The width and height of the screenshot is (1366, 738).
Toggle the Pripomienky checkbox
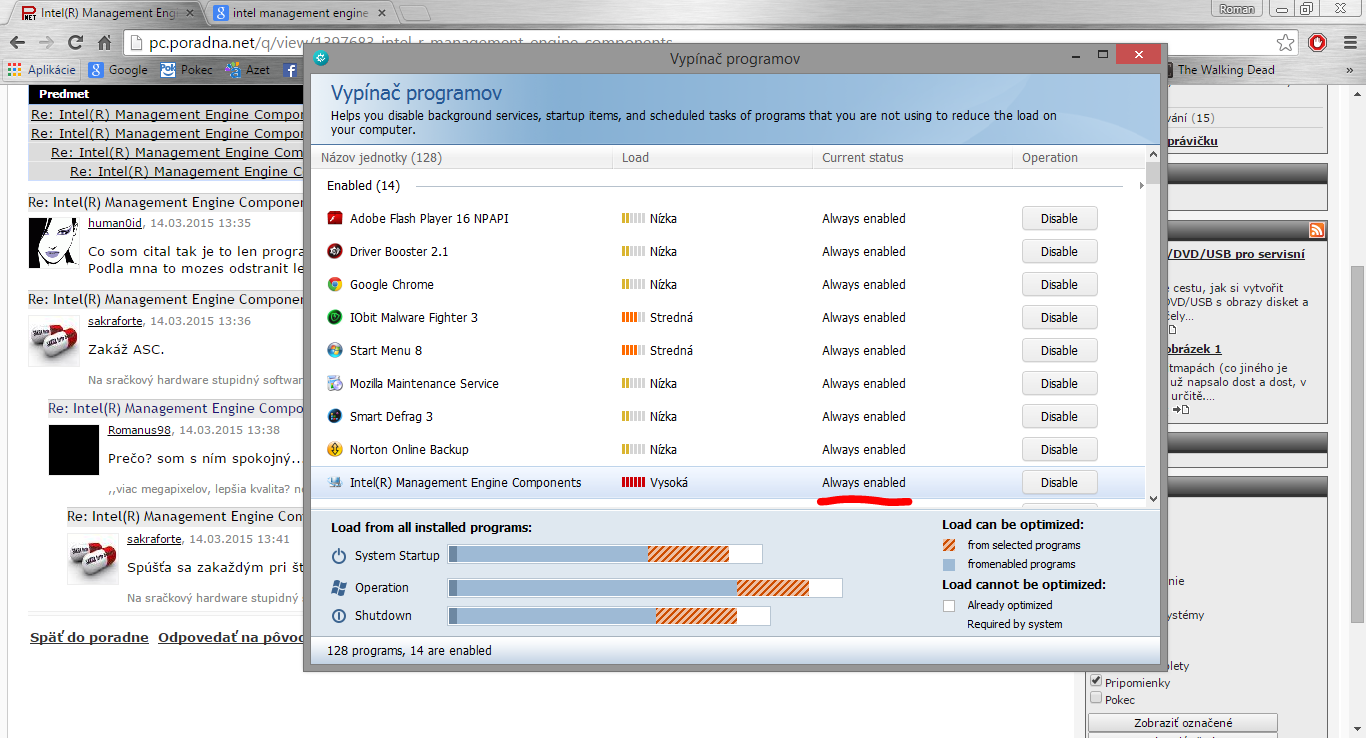[1096, 681]
